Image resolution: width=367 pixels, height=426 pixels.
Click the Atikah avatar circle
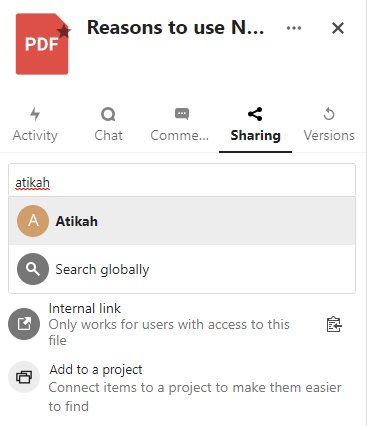(33, 221)
